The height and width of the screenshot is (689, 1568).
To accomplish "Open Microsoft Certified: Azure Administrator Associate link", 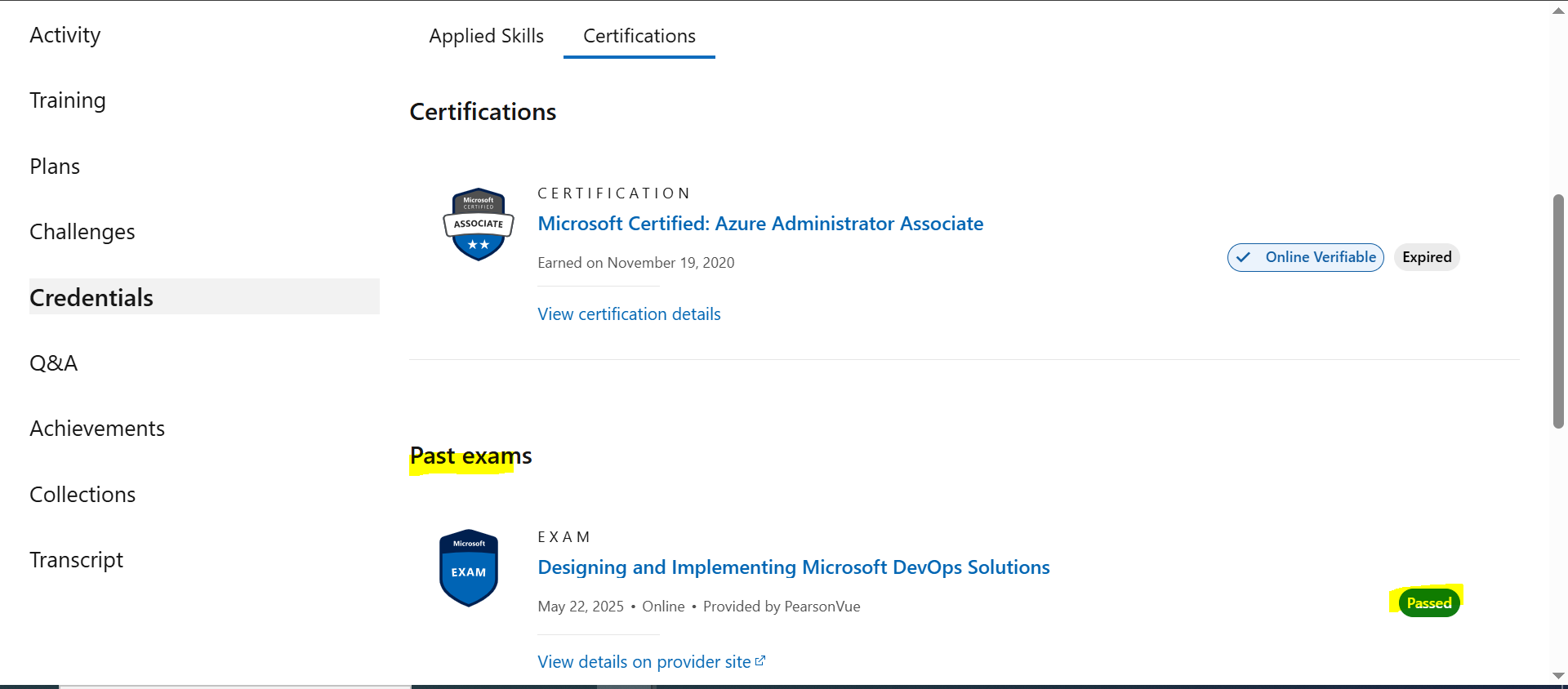I will coord(760,224).
